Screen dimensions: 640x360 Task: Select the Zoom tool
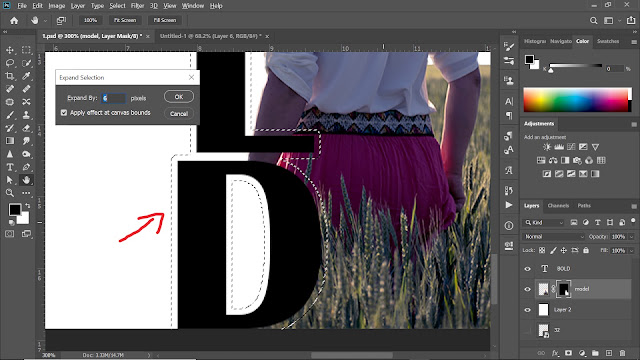[10, 193]
